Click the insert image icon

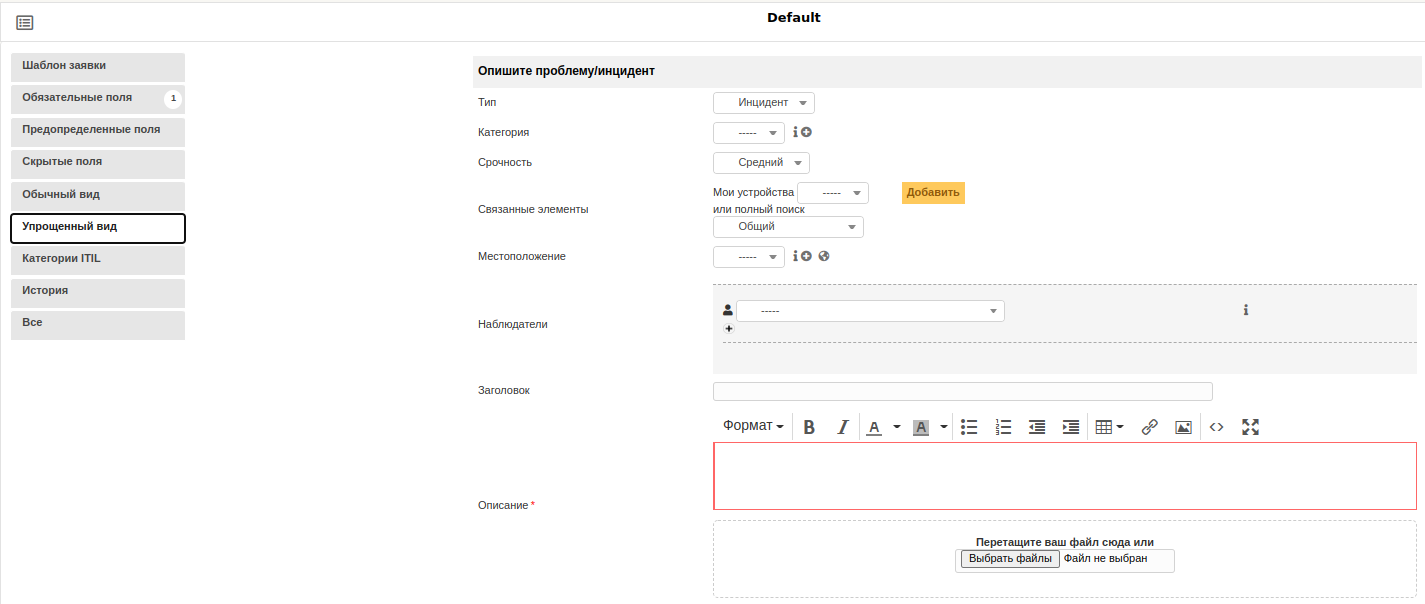(1183, 427)
